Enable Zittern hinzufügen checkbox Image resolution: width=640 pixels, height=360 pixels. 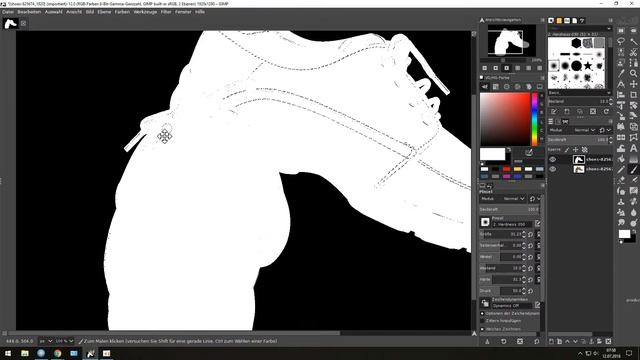click(x=482, y=321)
